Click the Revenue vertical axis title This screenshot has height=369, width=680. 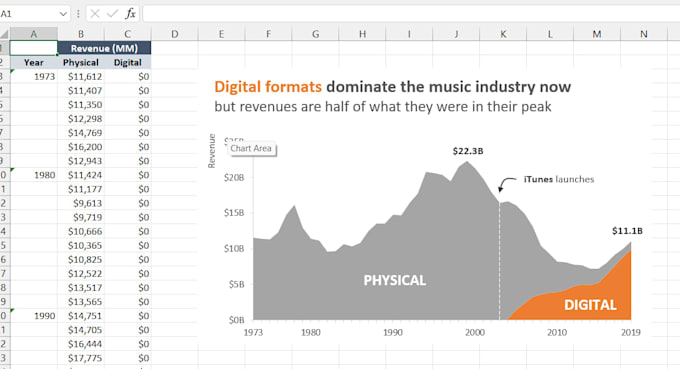click(212, 151)
